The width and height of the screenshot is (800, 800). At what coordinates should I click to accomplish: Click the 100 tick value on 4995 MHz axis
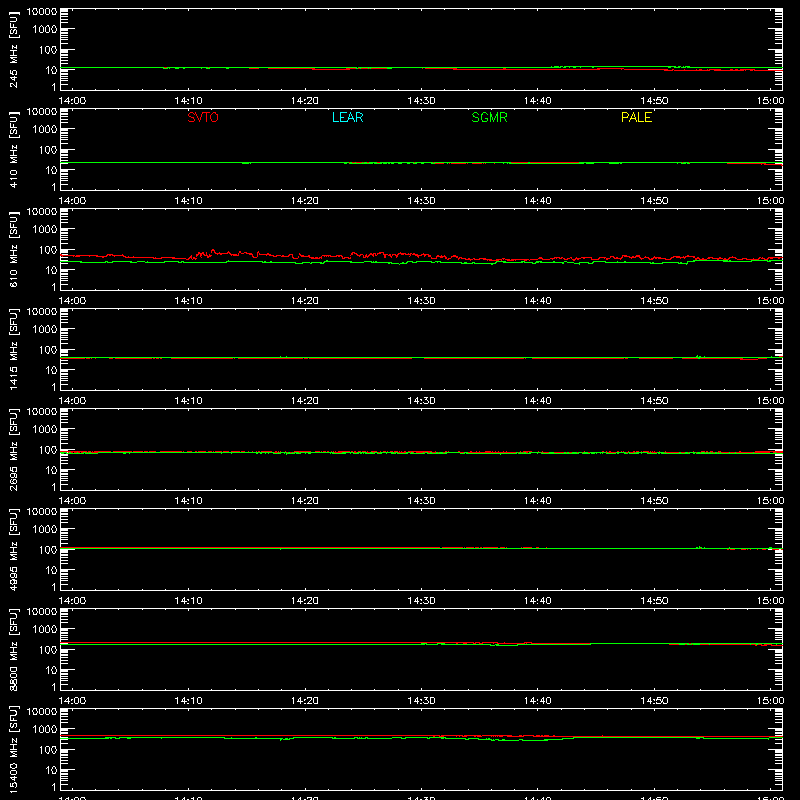click(48, 550)
